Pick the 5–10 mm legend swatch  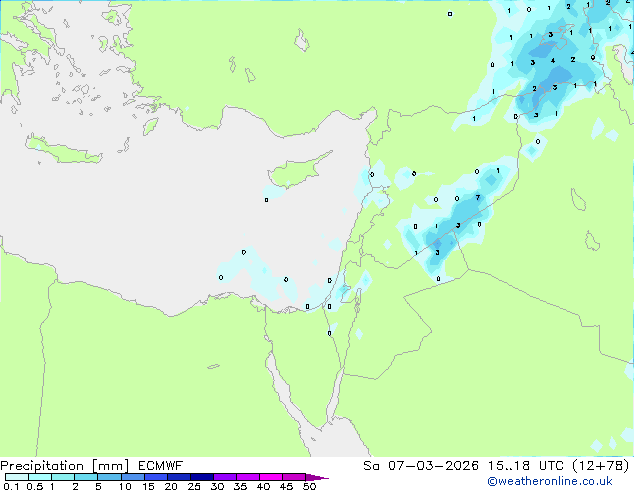tap(109, 477)
